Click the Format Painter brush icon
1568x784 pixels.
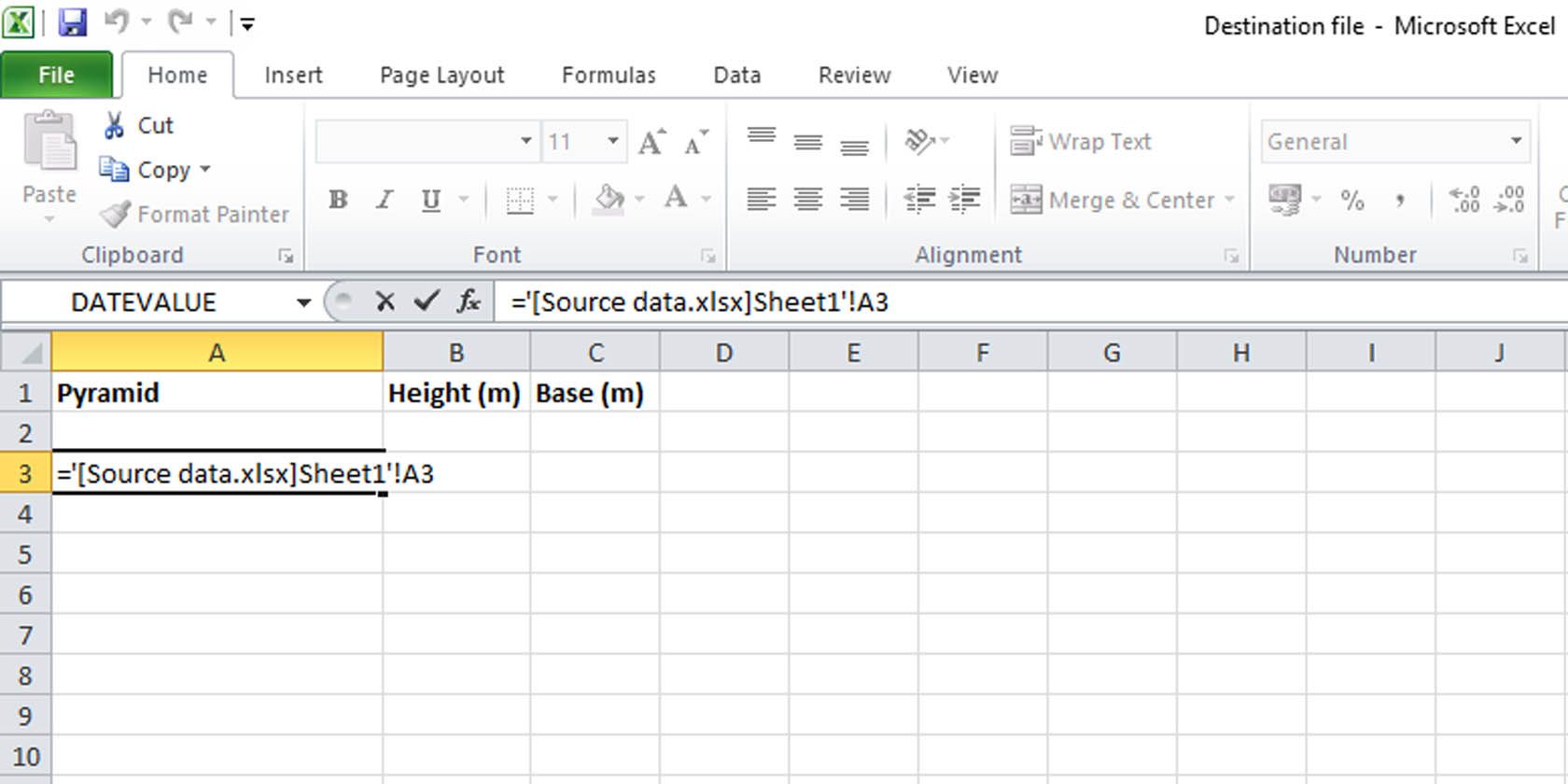116,215
